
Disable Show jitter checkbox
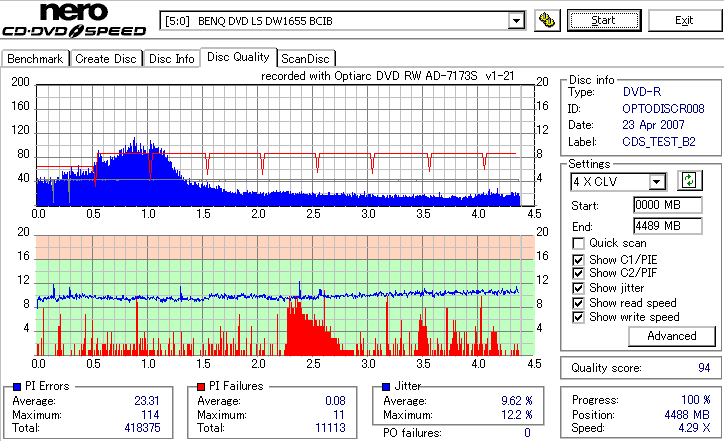pyautogui.click(x=578, y=288)
